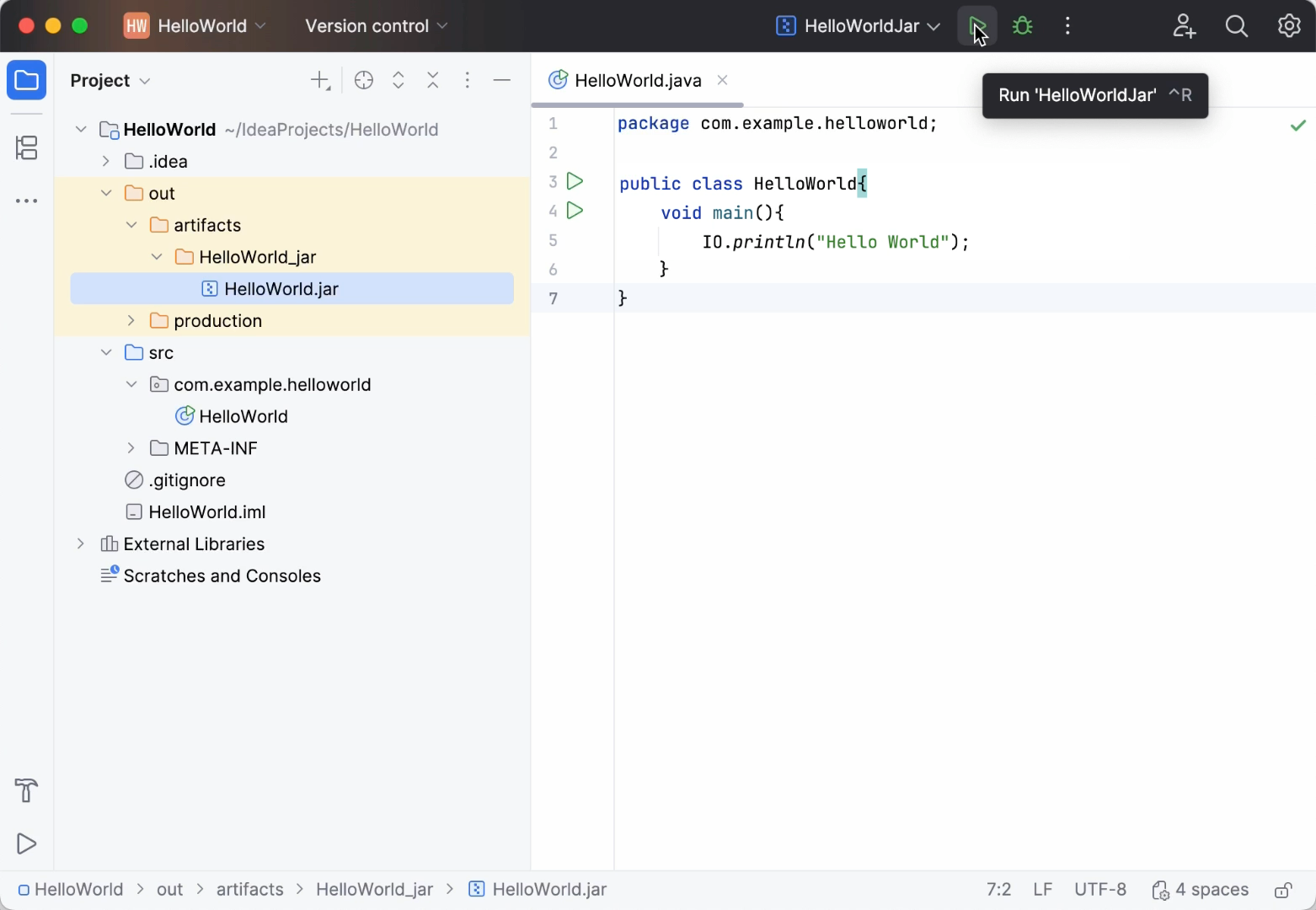Open Code With Me user icon
The image size is (1316, 910).
click(1184, 26)
